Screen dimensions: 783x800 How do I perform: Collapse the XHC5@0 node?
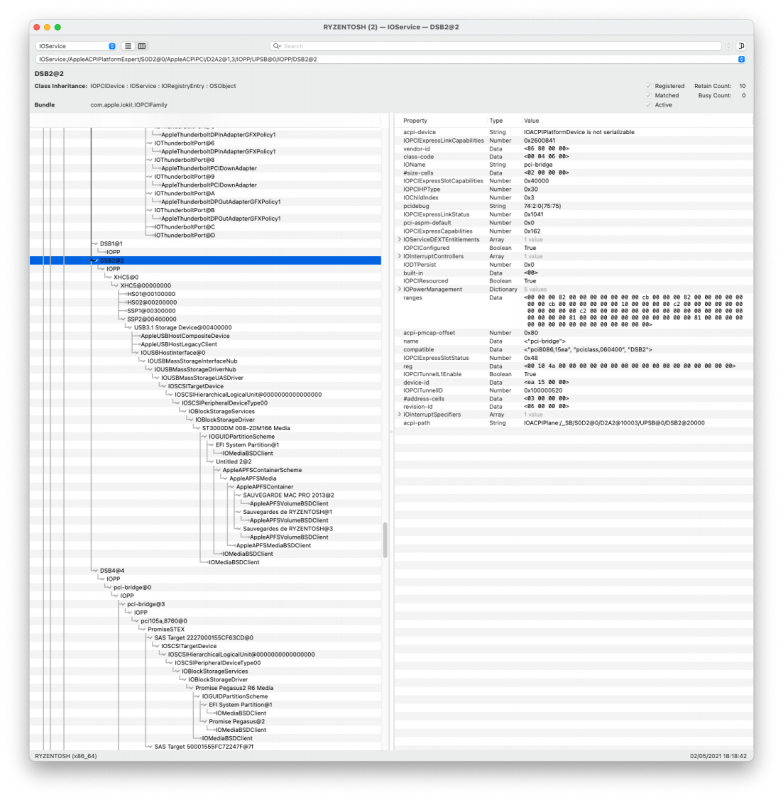tap(109, 277)
